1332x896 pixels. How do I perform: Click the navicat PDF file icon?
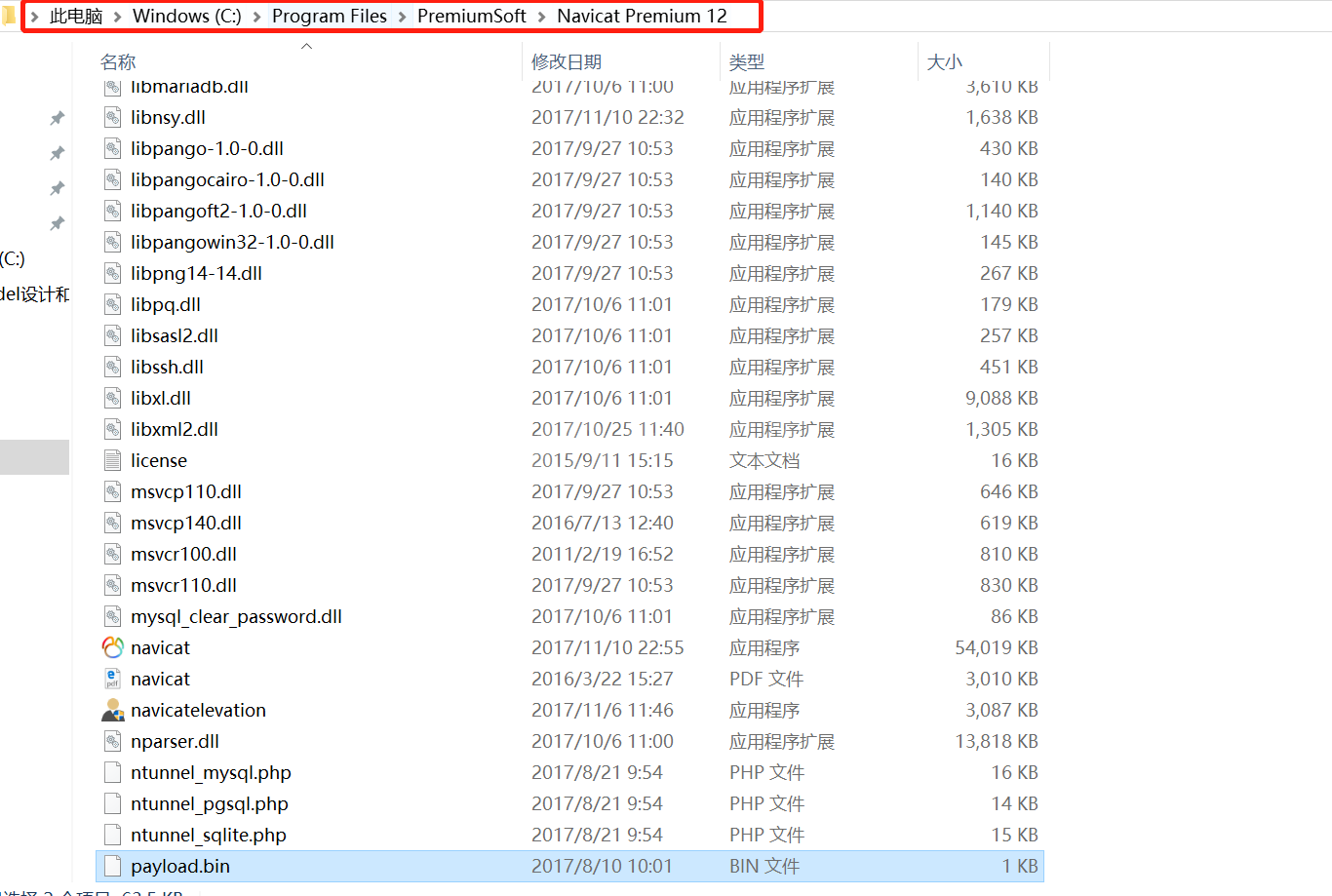tap(113, 679)
